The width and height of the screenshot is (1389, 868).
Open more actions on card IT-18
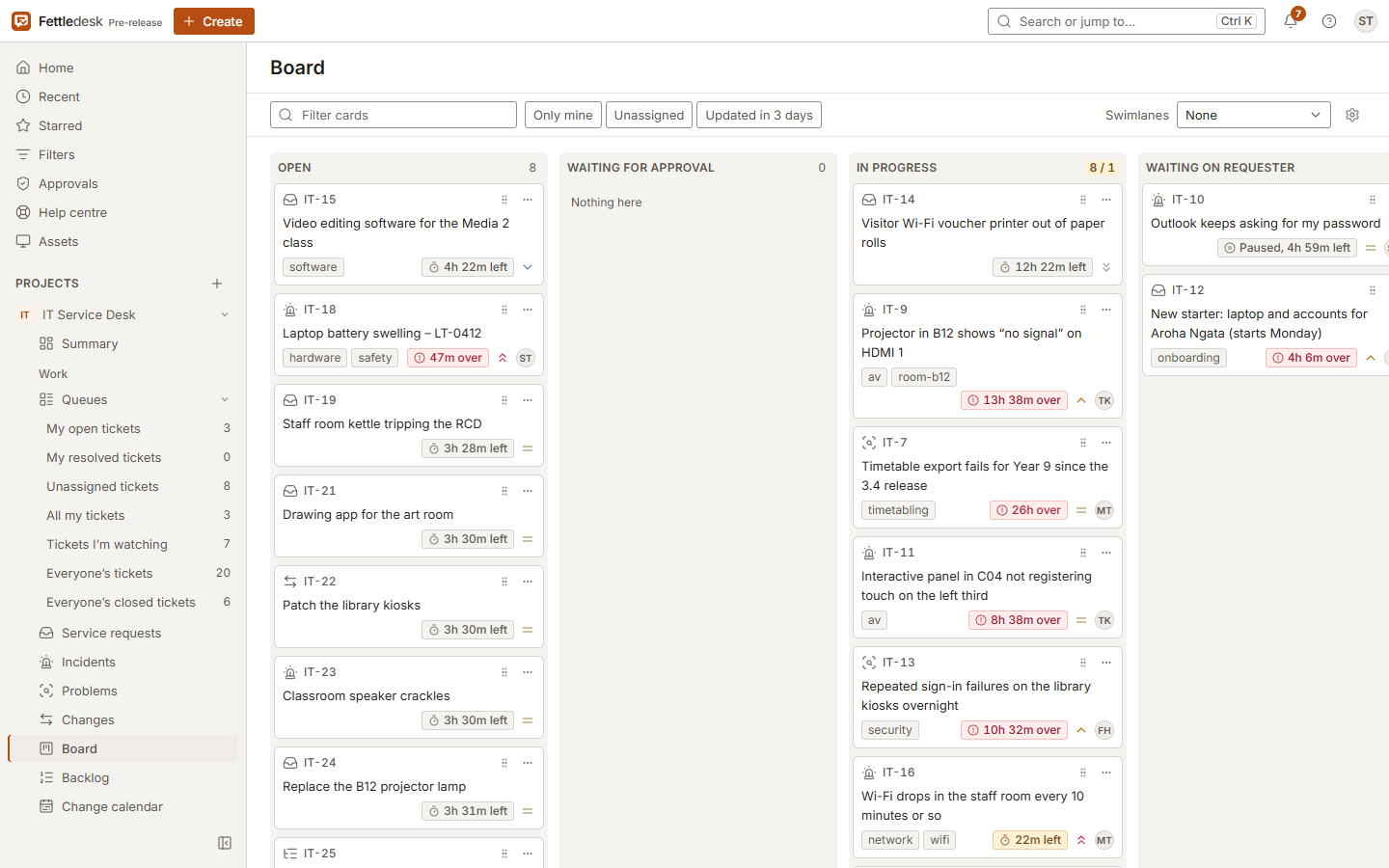(x=528, y=310)
